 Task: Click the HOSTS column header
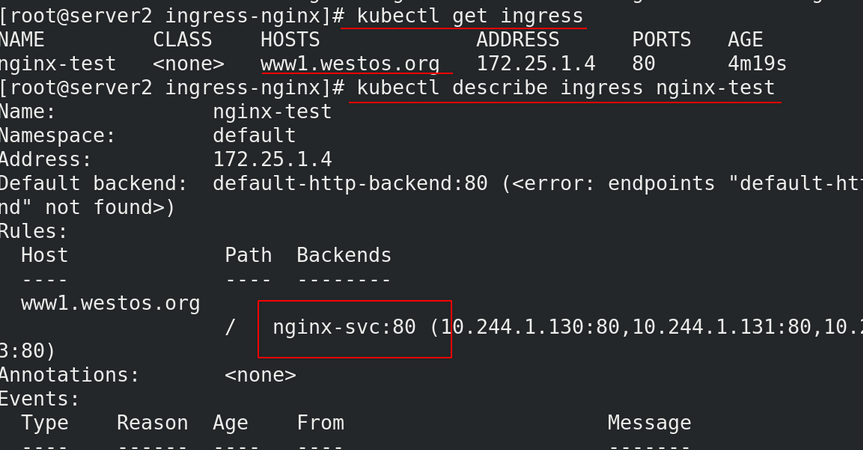point(290,40)
